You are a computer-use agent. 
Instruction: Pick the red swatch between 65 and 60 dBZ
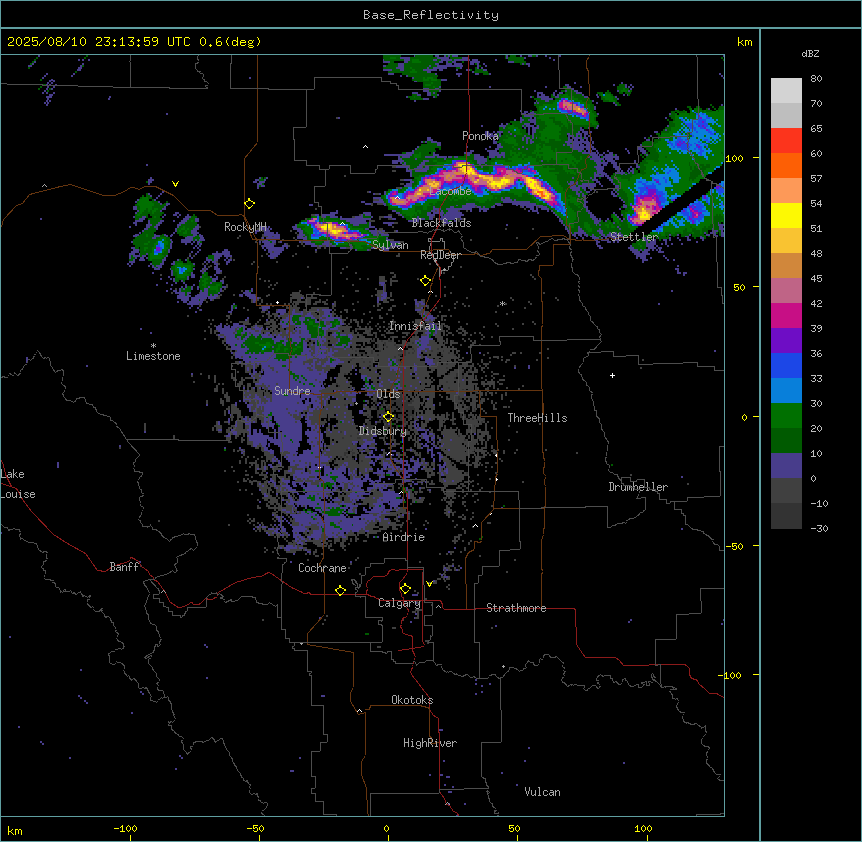(786, 141)
